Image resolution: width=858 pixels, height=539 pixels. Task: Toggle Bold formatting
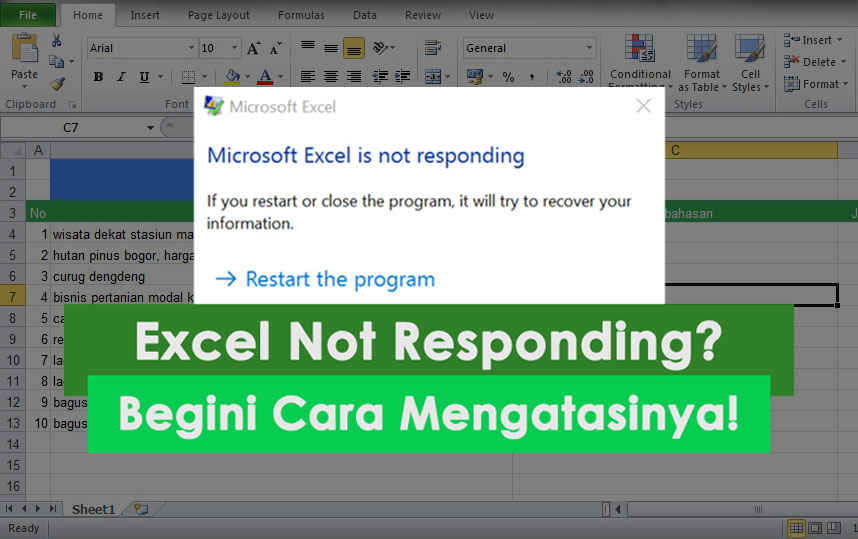tap(98, 77)
